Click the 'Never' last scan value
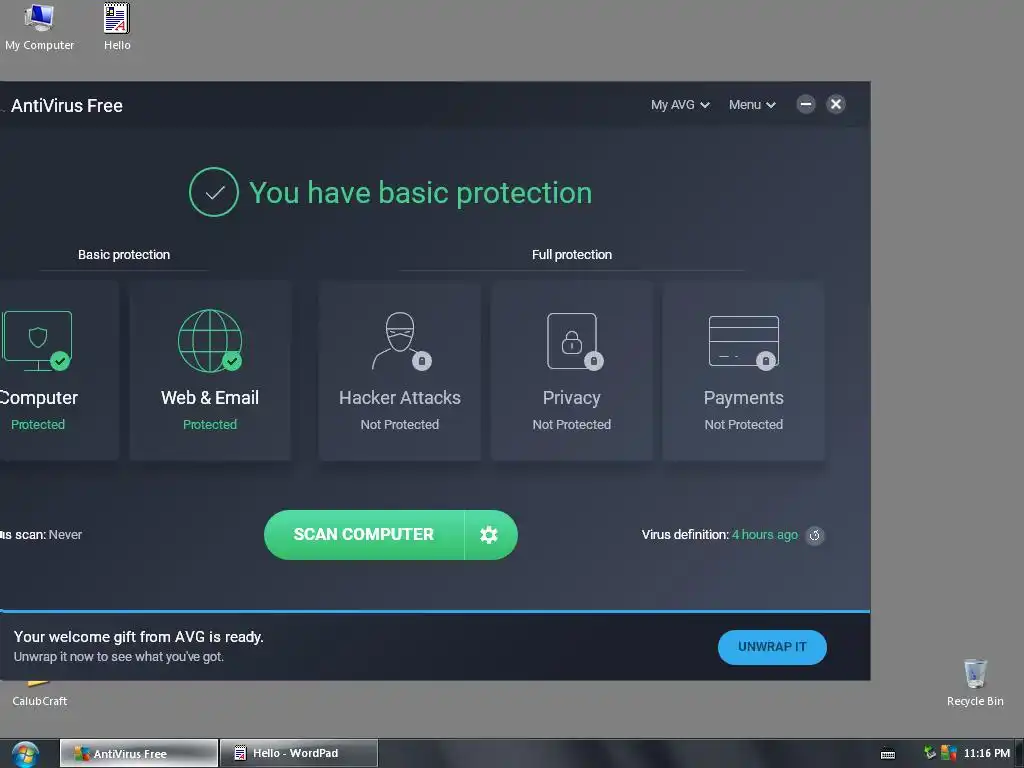The width and height of the screenshot is (1024, 768). (x=65, y=535)
